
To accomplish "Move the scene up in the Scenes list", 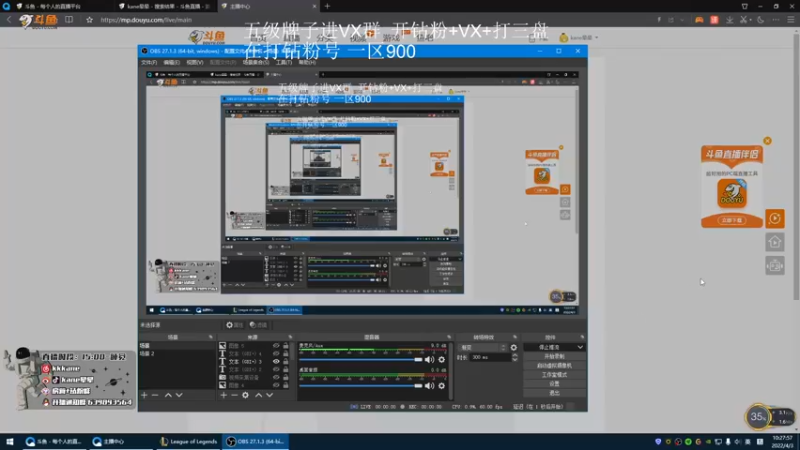I will 168,395.
